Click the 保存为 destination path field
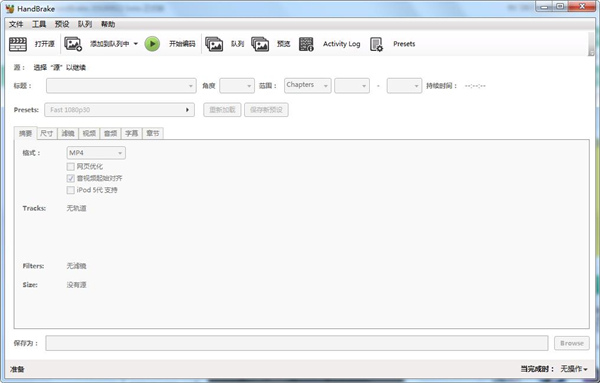The width and height of the screenshot is (600, 383). point(297,343)
